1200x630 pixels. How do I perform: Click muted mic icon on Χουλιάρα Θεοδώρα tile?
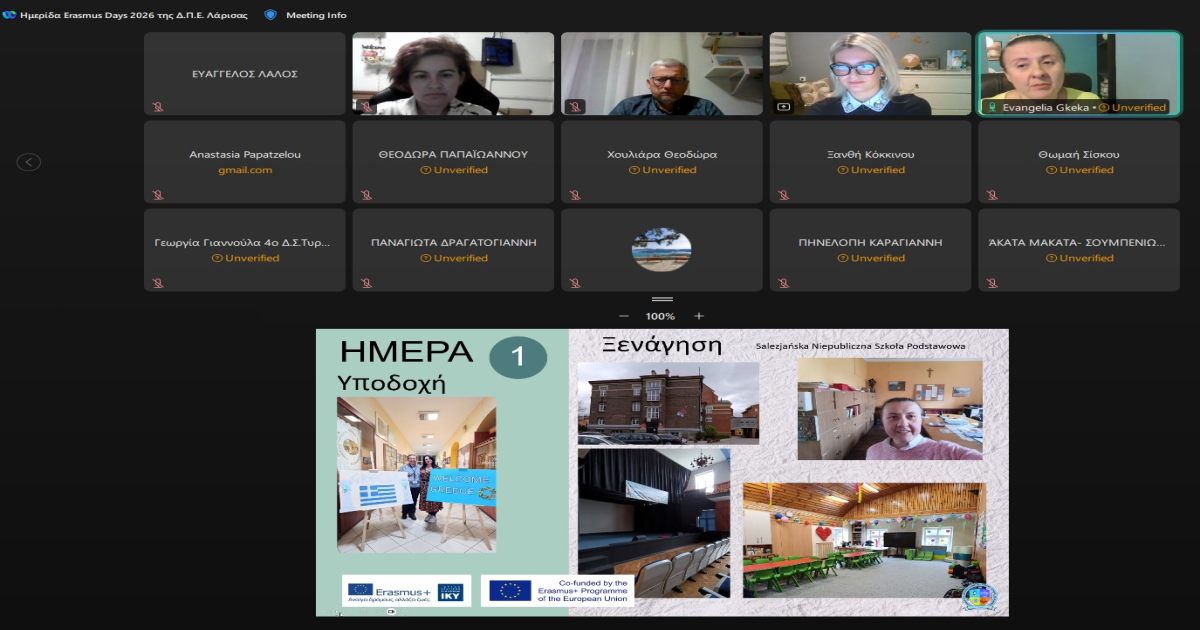click(575, 194)
